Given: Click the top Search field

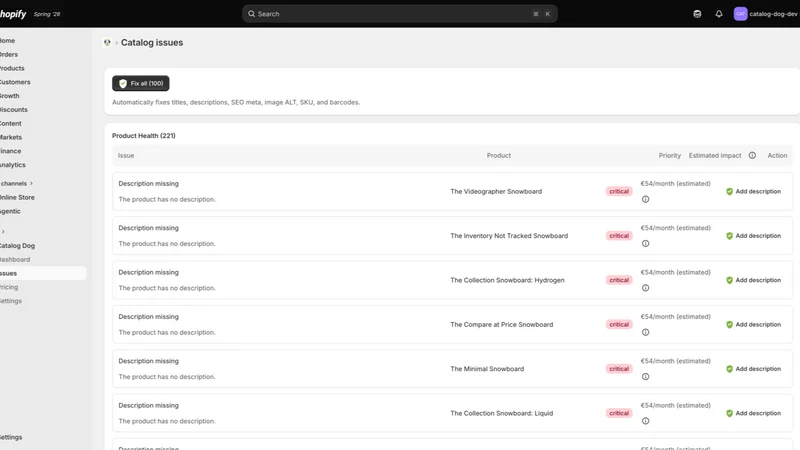Looking at the screenshot, I should (x=399, y=14).
